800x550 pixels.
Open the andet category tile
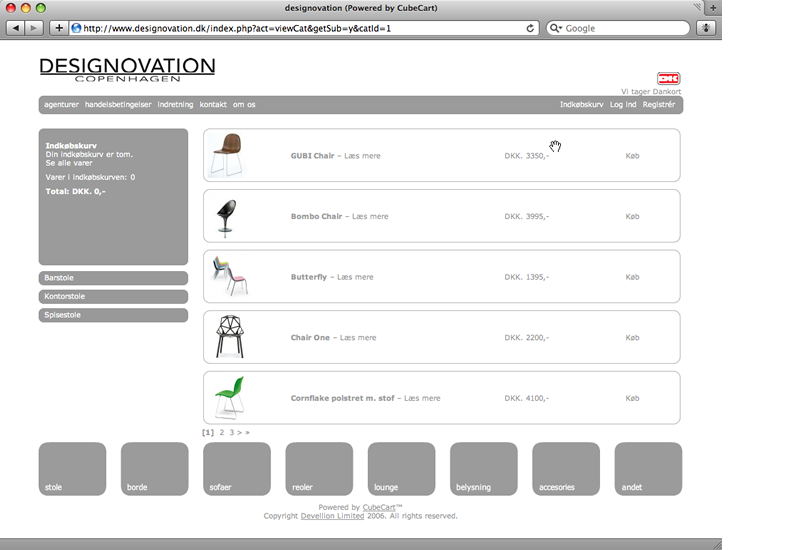648,469
